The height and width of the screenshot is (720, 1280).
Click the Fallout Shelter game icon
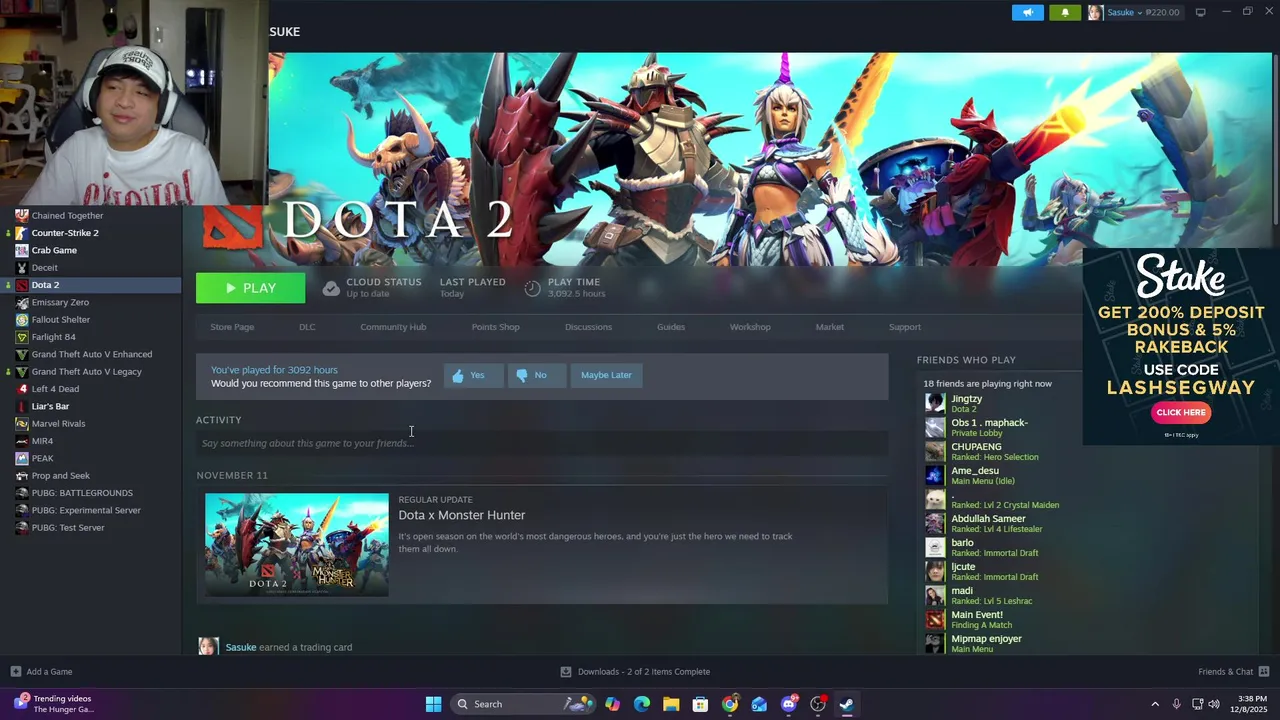point(22,320)
